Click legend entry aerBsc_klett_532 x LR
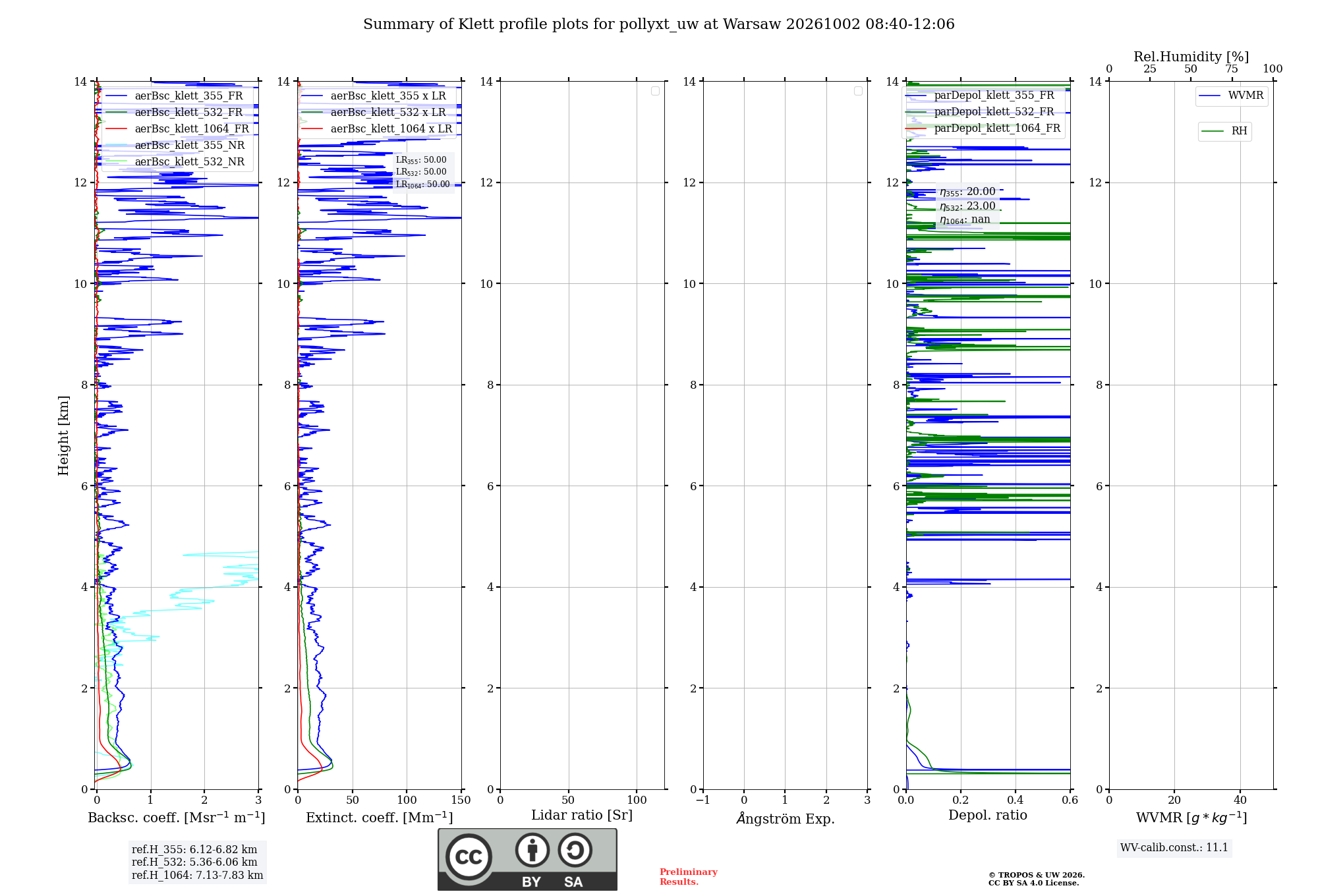 click(x=374, y=112)
